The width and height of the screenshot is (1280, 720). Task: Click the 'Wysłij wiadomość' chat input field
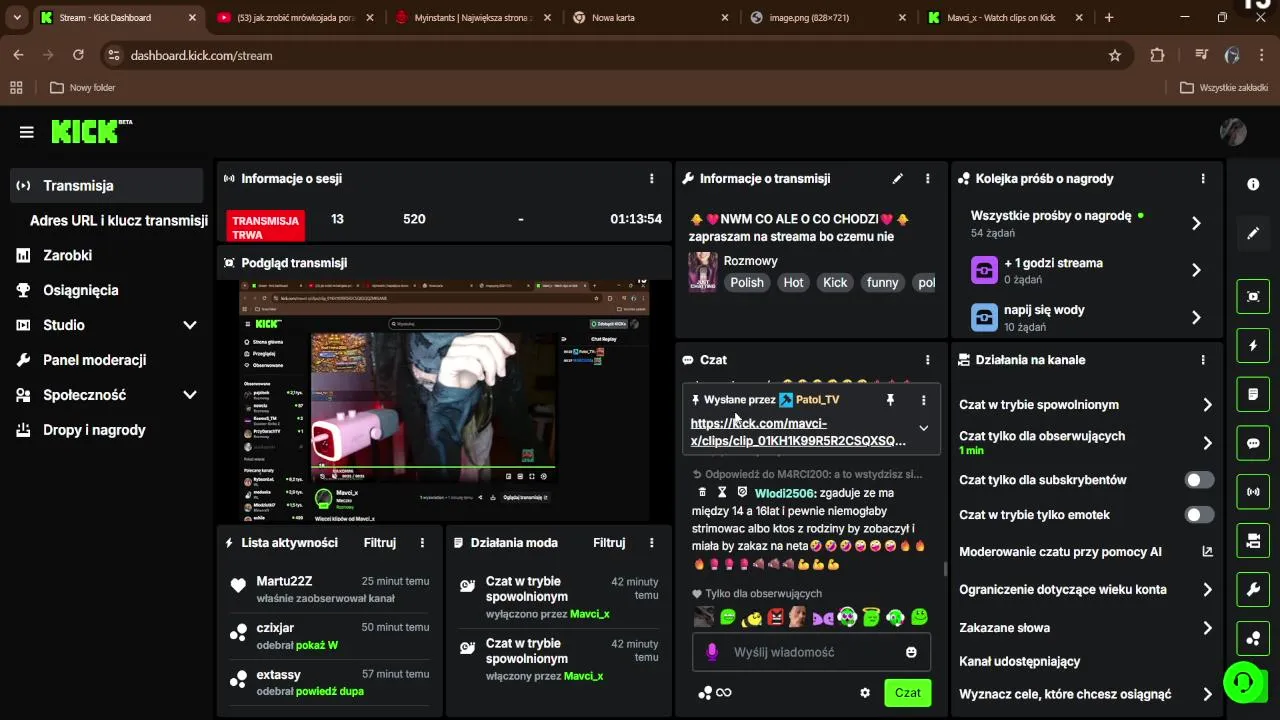tap(811, 652)
